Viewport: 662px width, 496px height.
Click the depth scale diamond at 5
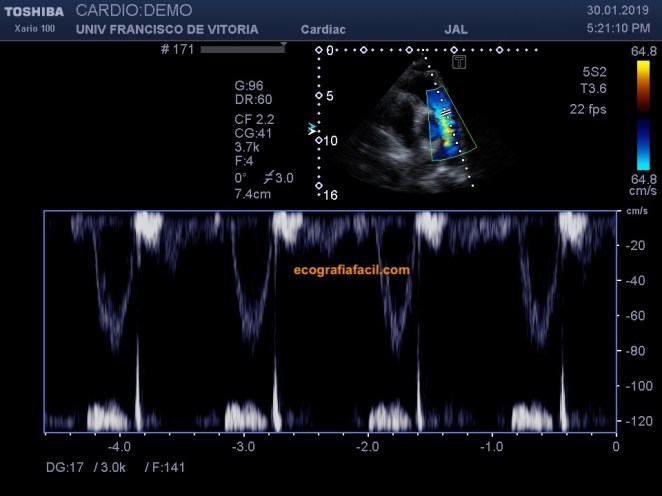click(x=319, y=95)
